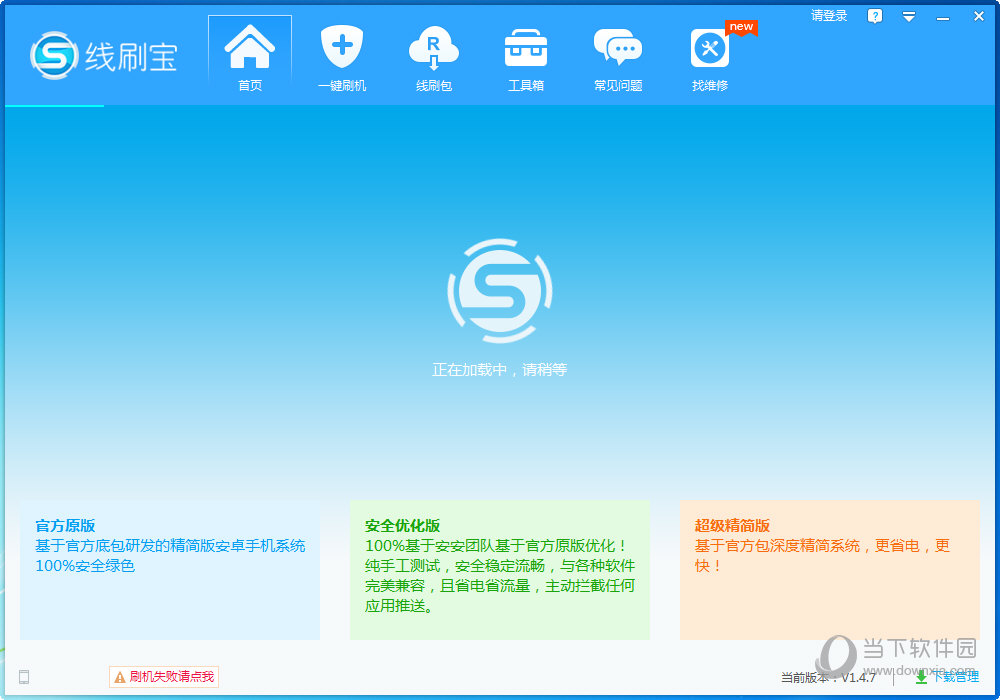
Task: Open the 线刷包 cloud download tab
Action: coord(434,59)
